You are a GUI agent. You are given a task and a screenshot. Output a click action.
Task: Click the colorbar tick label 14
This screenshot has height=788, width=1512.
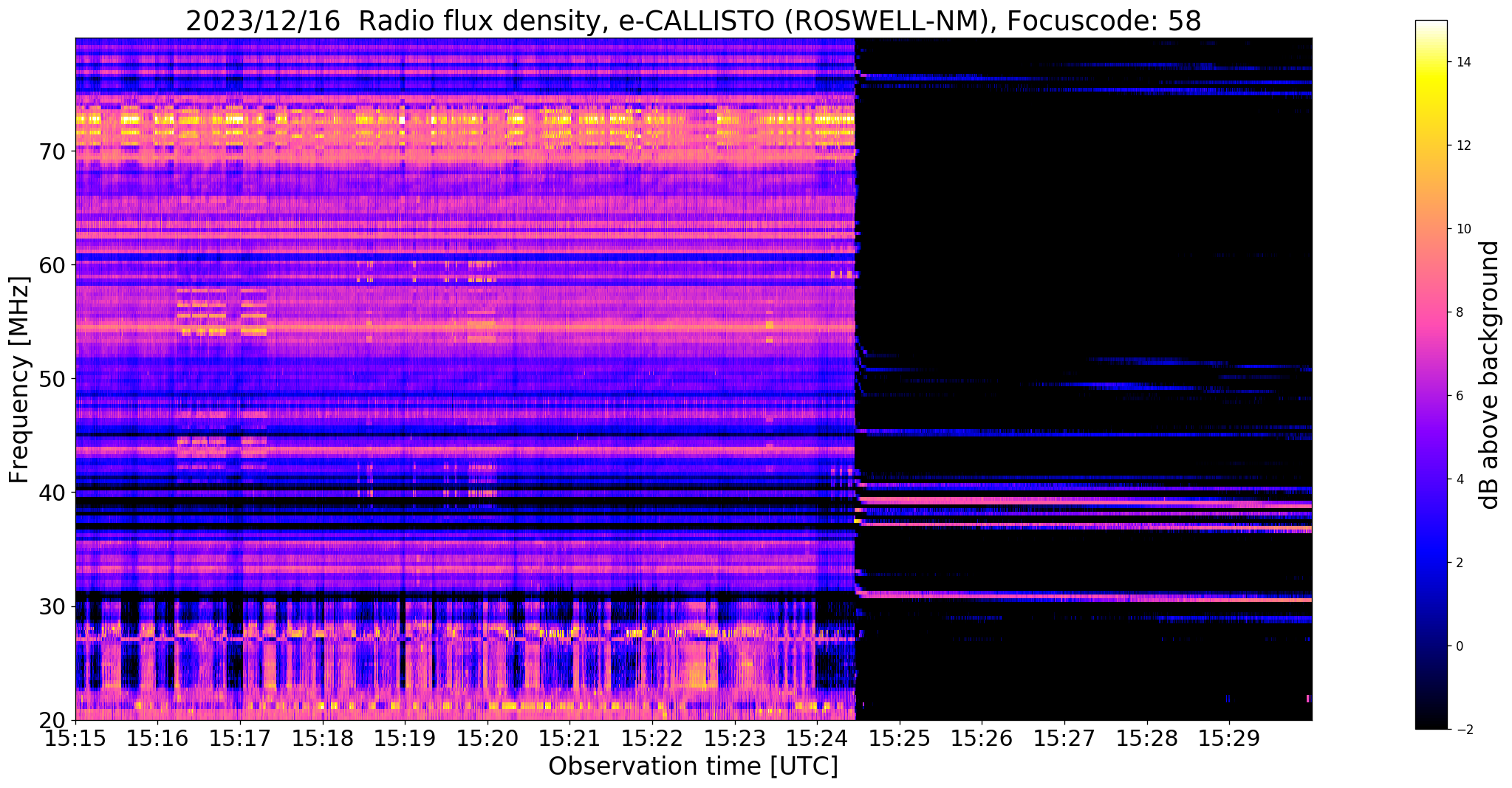(x=1463, y=62)
